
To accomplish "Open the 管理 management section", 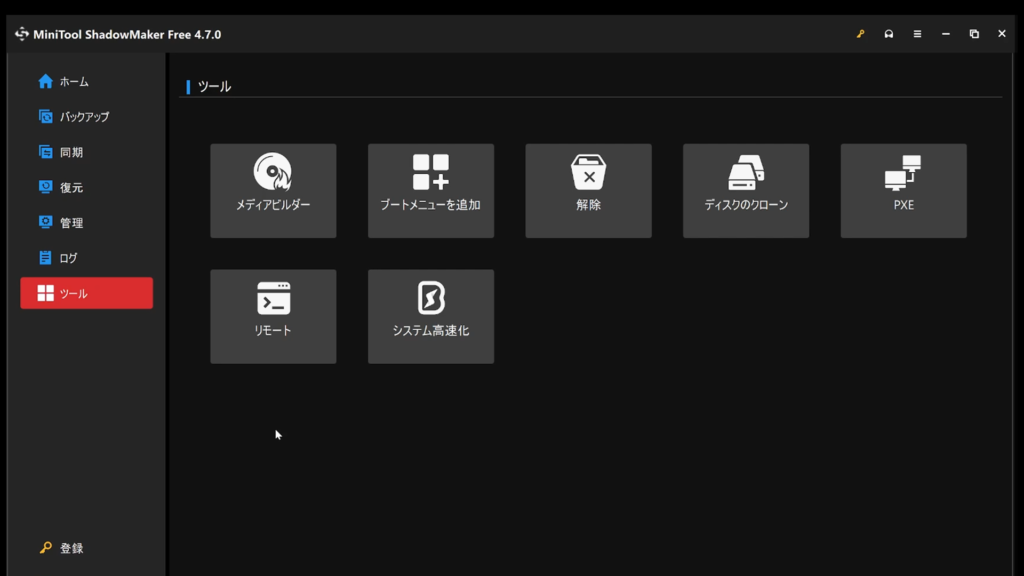I will (71, 223).
